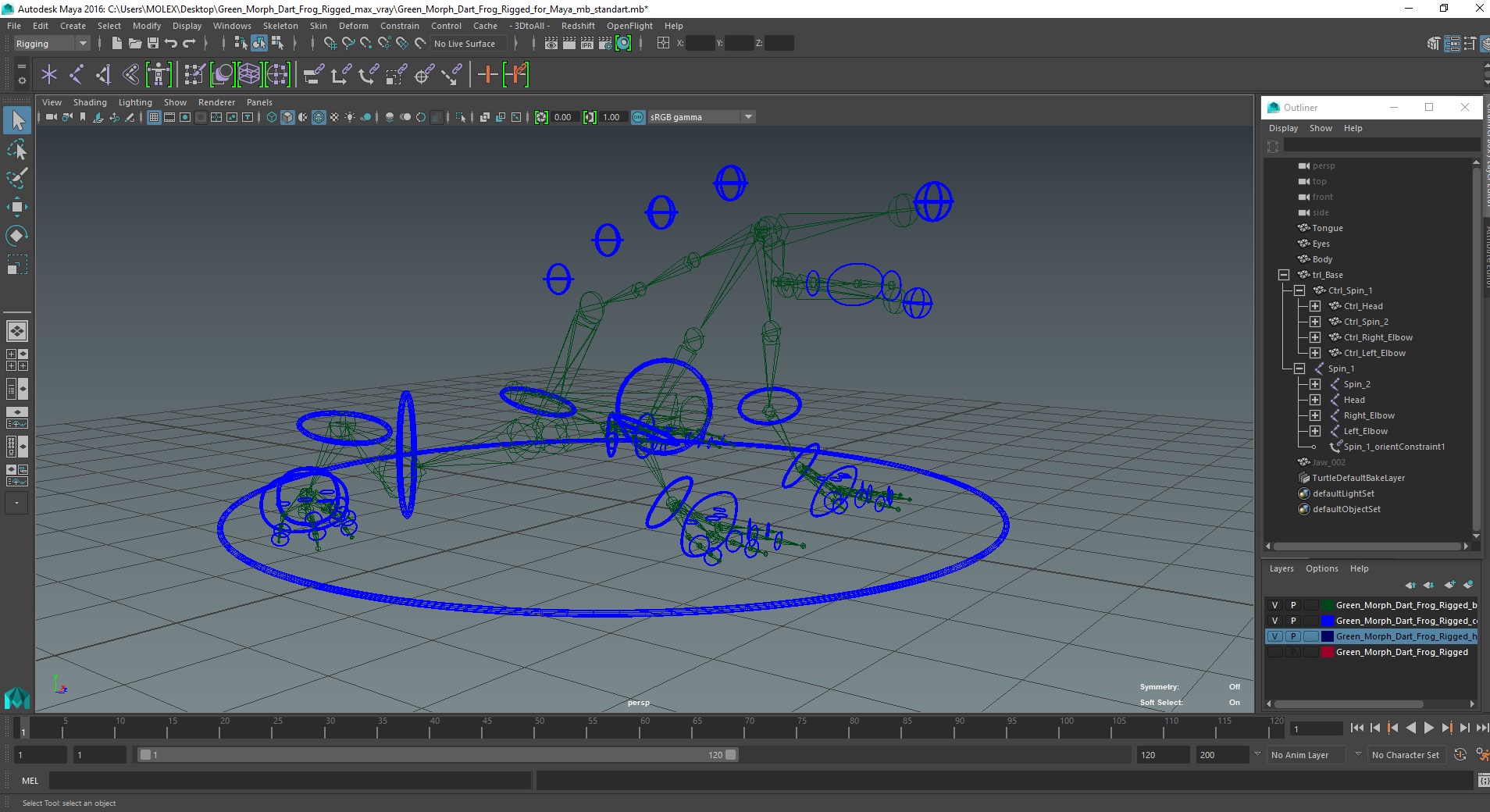Expand the Ctrl_Head node
This screenshot has width=1490, height=812.
pos(1315,306)
